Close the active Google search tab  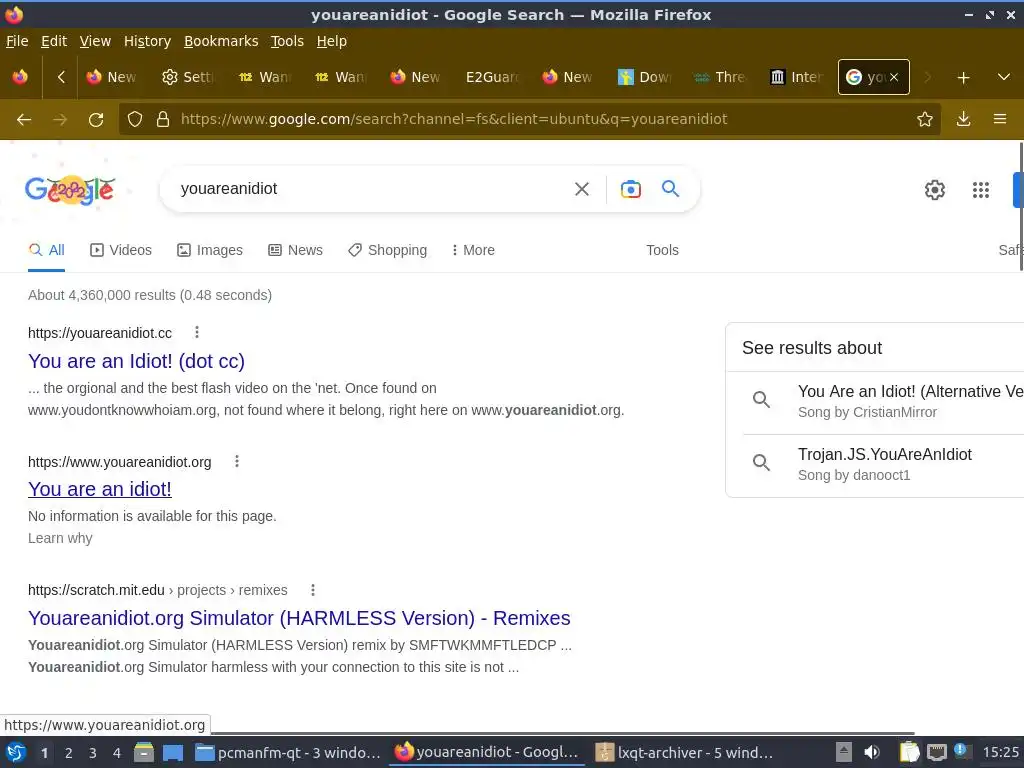[x=894, y=77]
